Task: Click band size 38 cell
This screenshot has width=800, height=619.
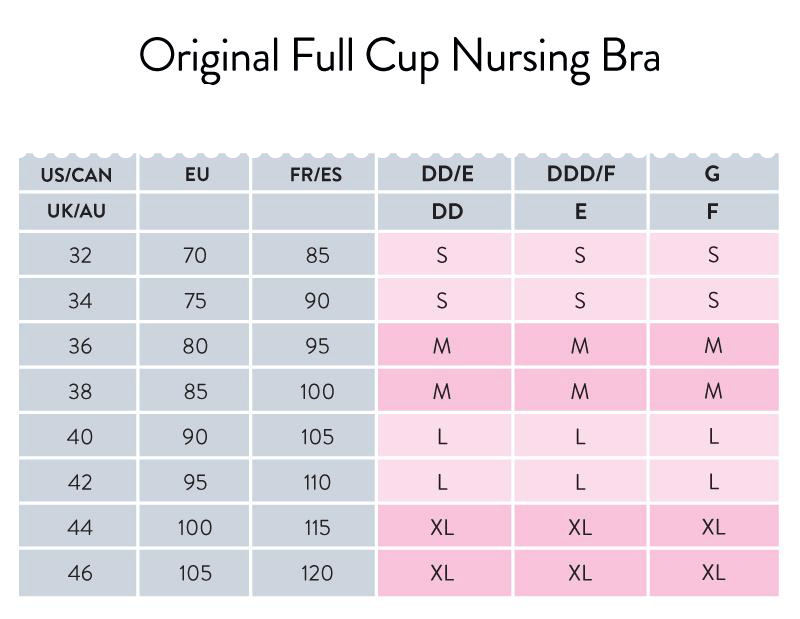Action: coord(78,391)
